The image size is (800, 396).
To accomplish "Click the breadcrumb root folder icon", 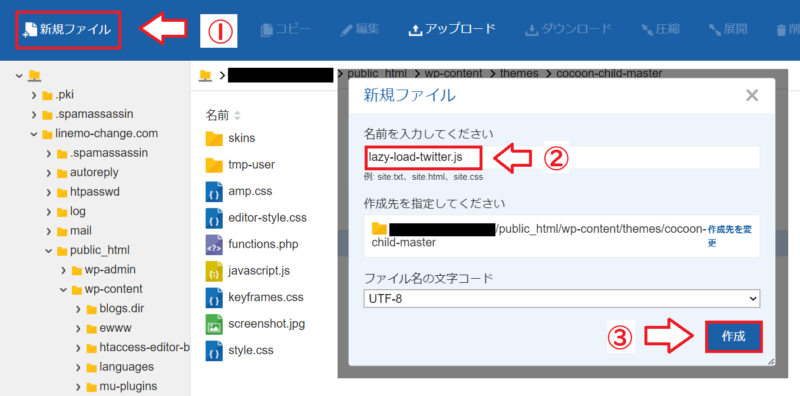I will (x=205, y=76).
